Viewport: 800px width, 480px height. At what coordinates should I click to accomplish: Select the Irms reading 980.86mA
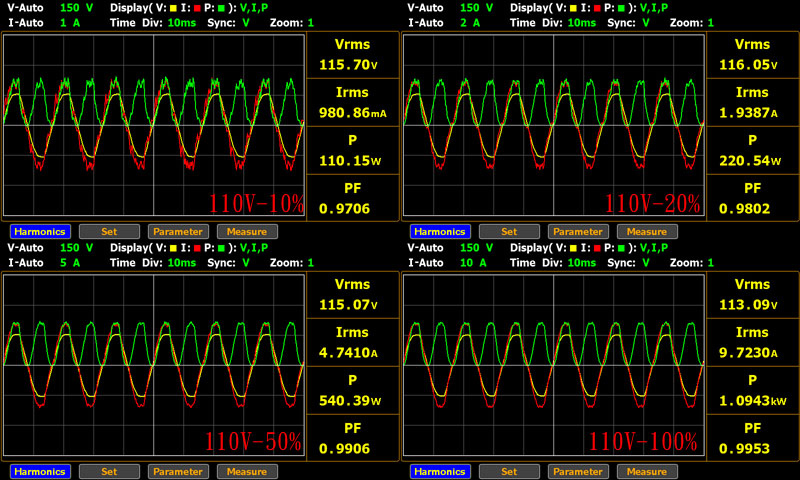[x=353, y=113]
